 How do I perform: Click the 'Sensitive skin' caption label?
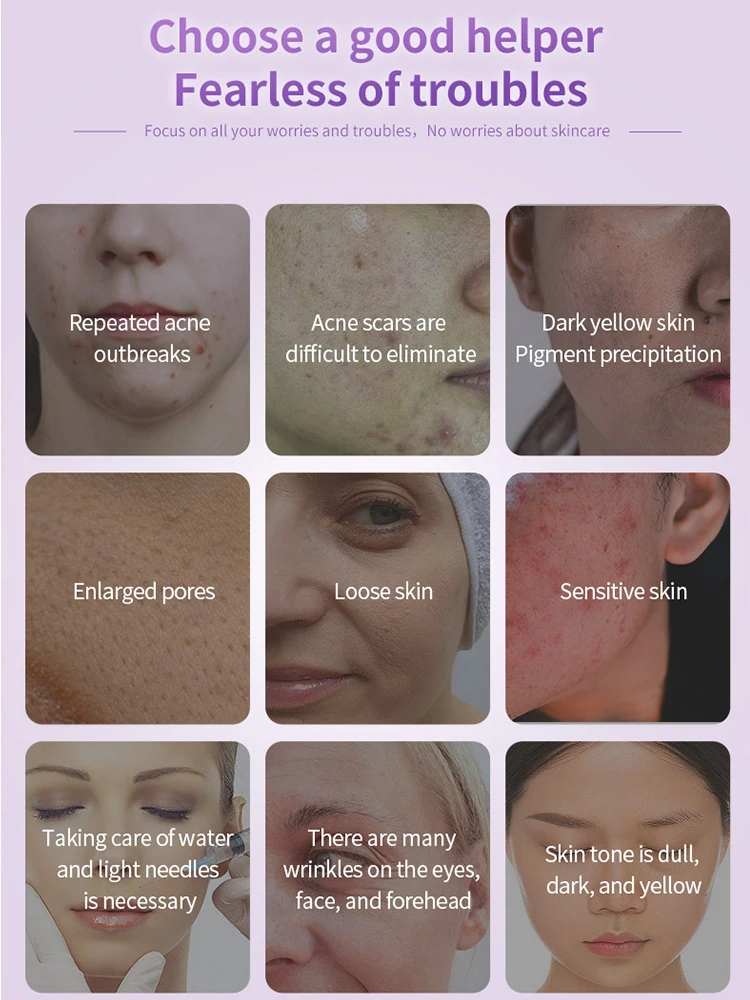[623, 591]
